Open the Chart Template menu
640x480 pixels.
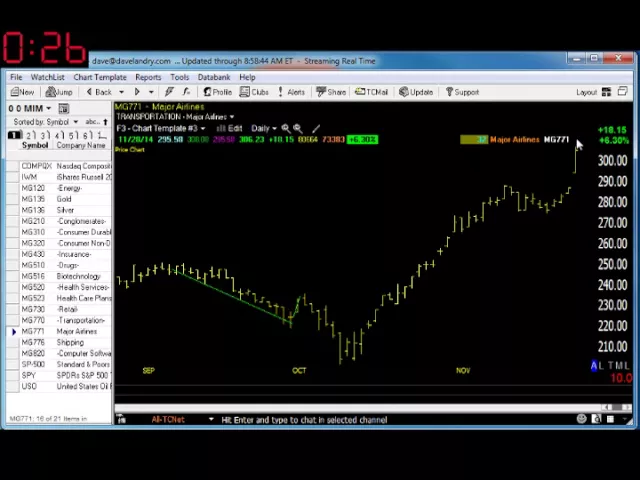[100, 77]
